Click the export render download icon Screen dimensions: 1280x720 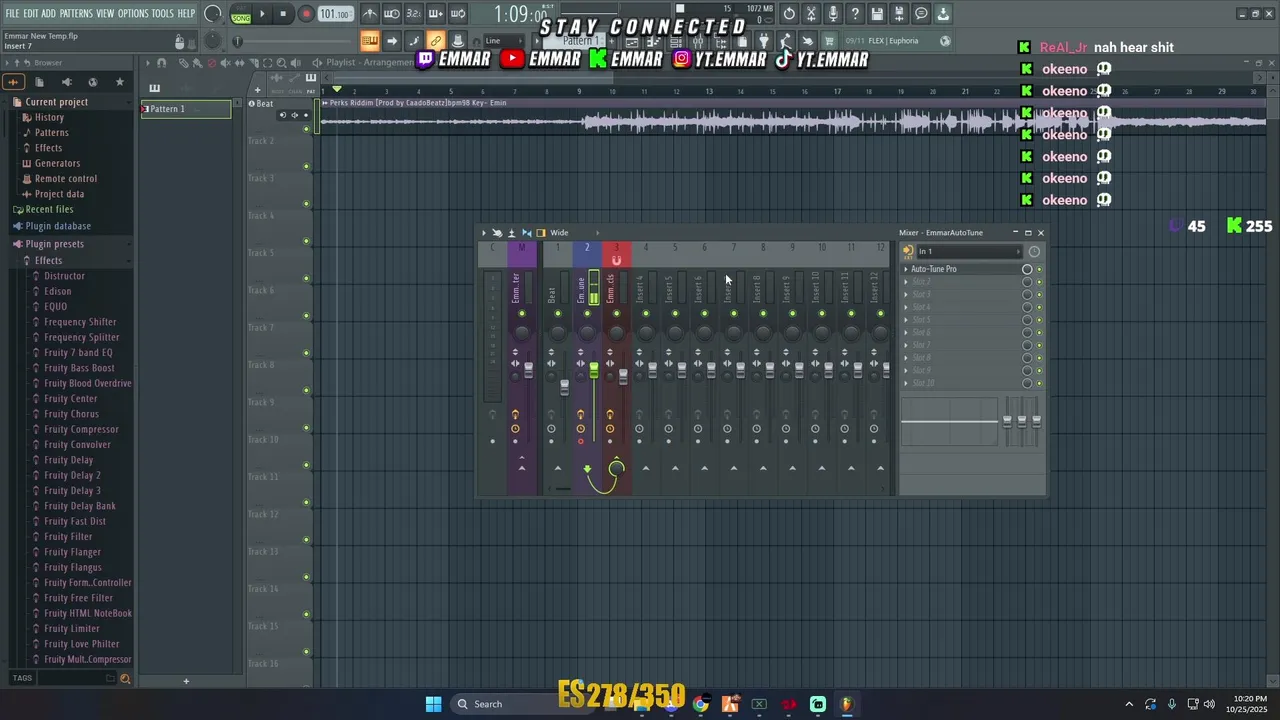(943, 14)
